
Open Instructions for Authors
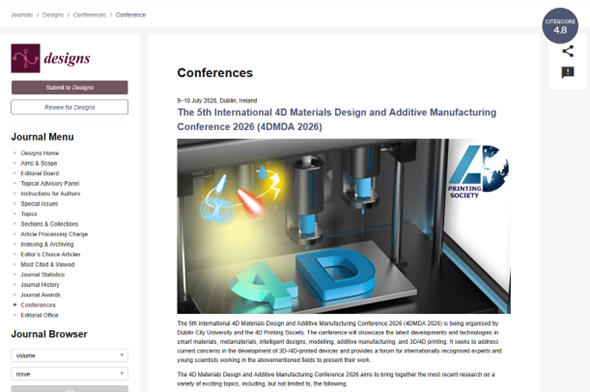tap(50, 194)
